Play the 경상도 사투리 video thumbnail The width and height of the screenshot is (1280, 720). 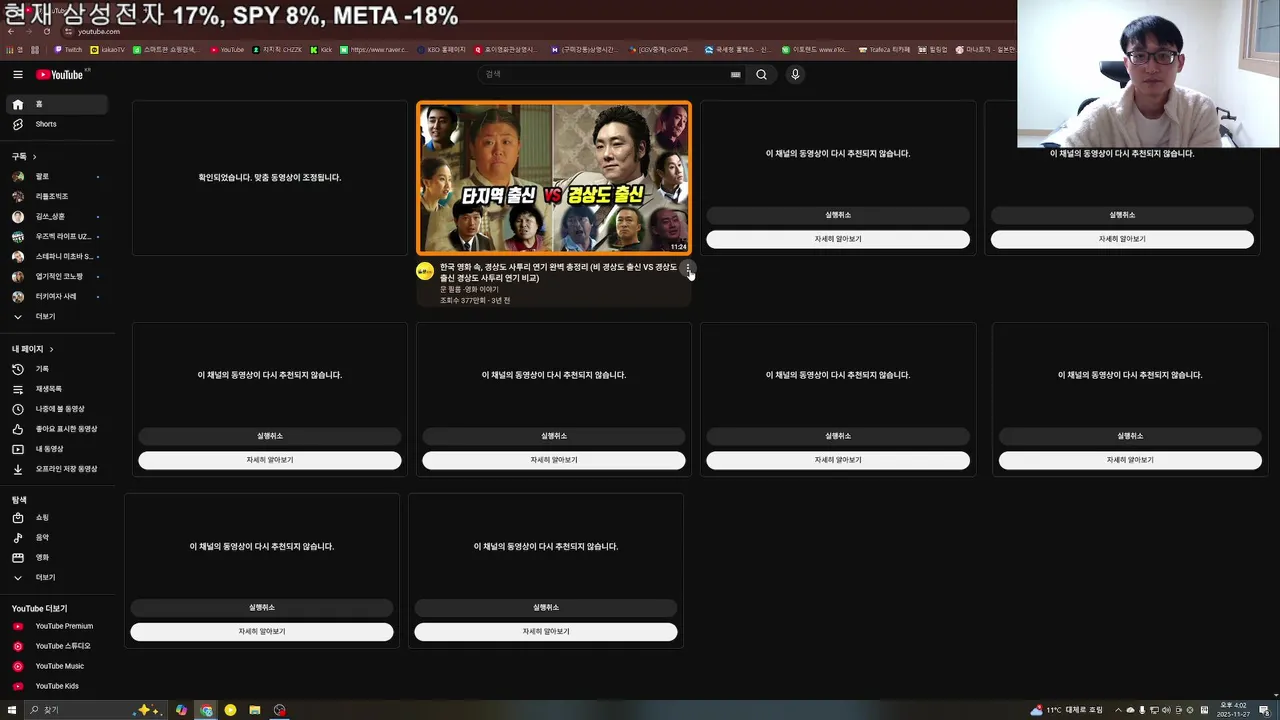coord(553,178)
